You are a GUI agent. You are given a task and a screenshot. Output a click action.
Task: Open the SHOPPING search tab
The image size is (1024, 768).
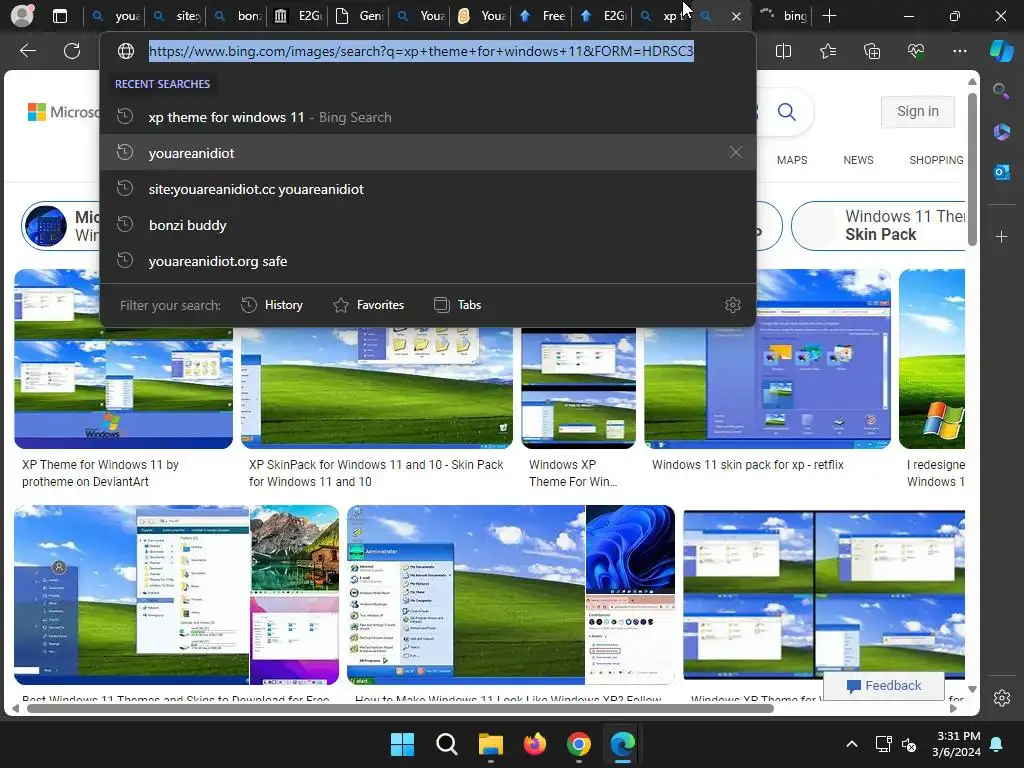936,160
